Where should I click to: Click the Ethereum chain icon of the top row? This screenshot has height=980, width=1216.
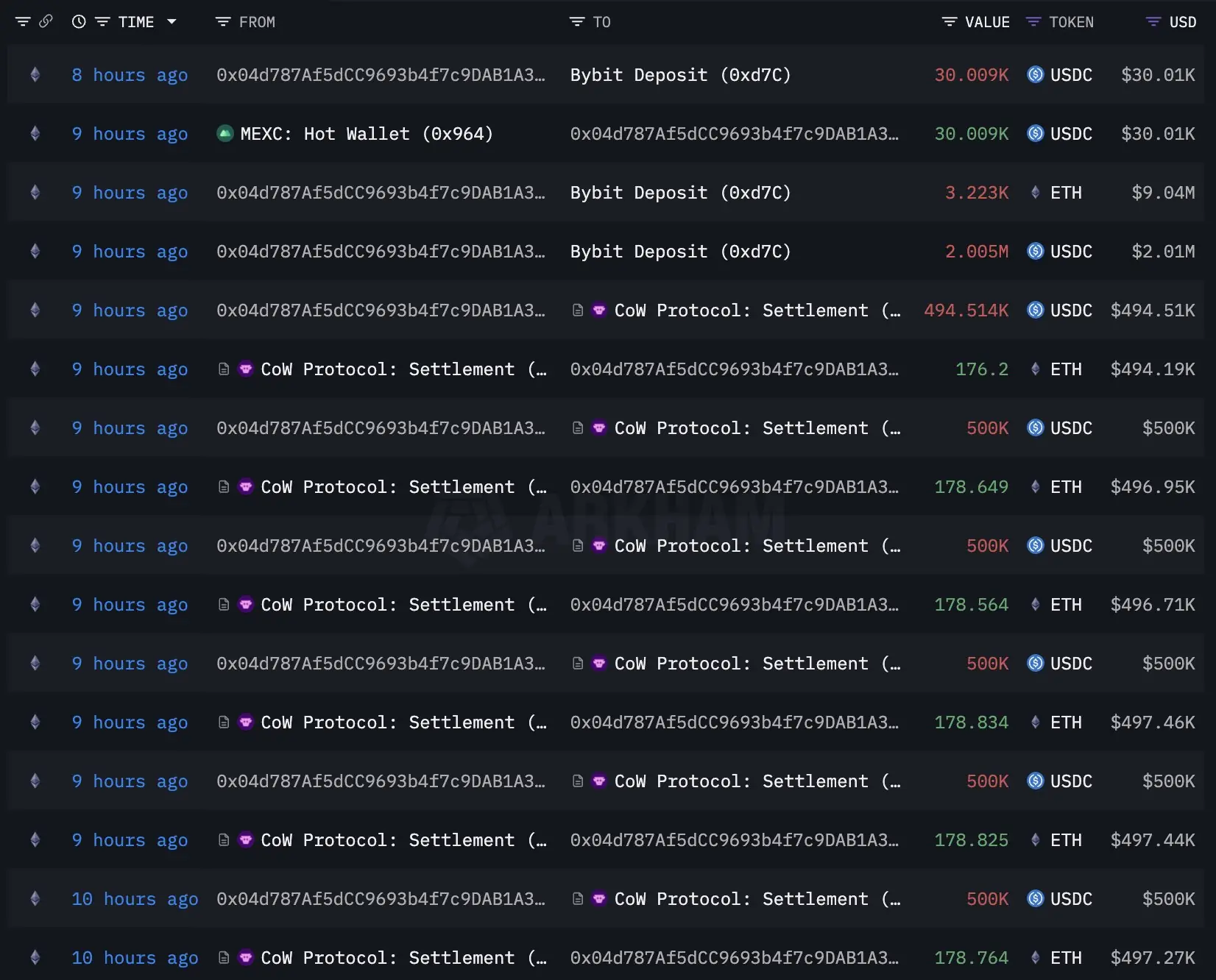click(x=35, y=74)
